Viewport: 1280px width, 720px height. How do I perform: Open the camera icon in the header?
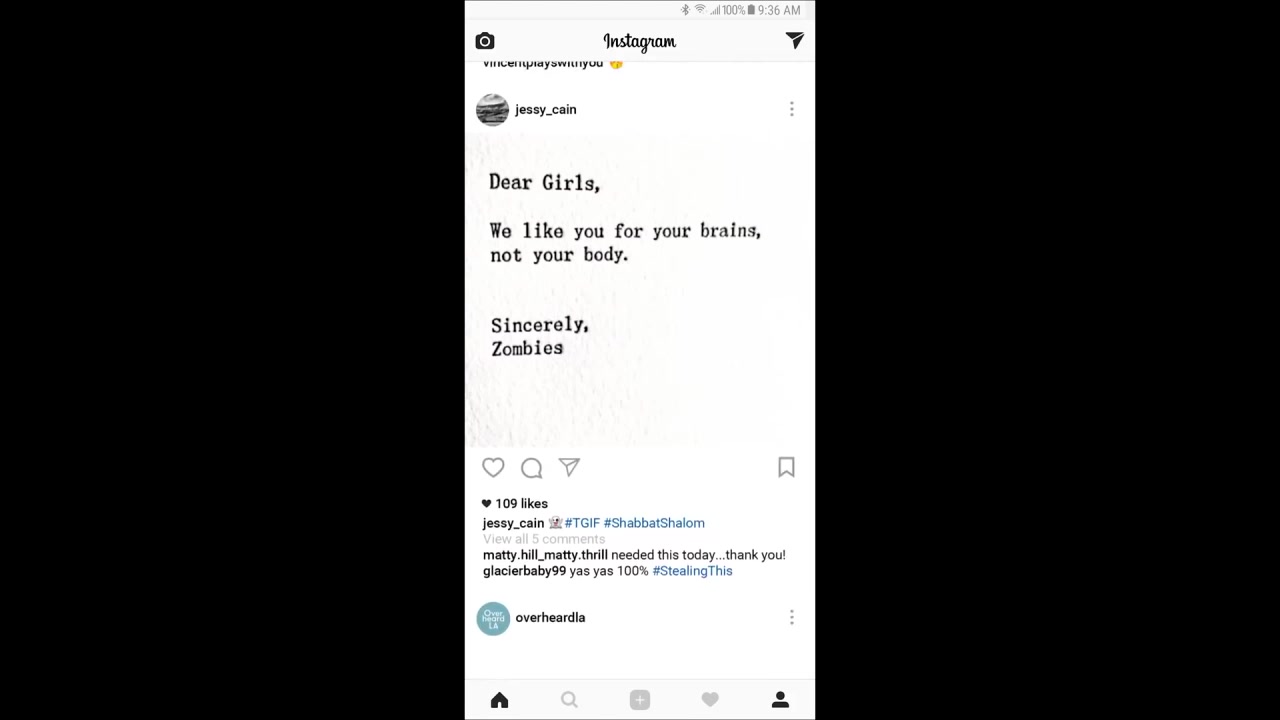click(485, 41)
